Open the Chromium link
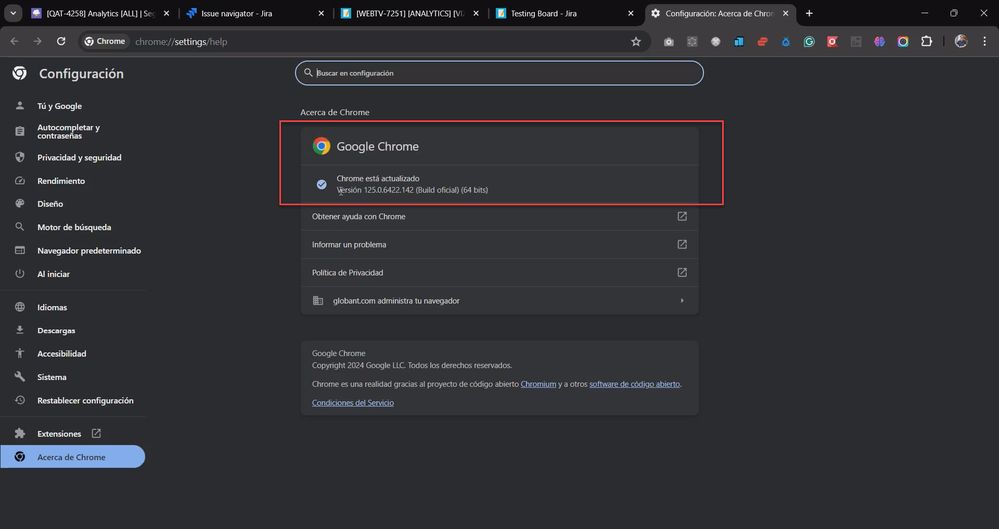The width and height of the screenshot is (999, 529). [x=538, y=384]
